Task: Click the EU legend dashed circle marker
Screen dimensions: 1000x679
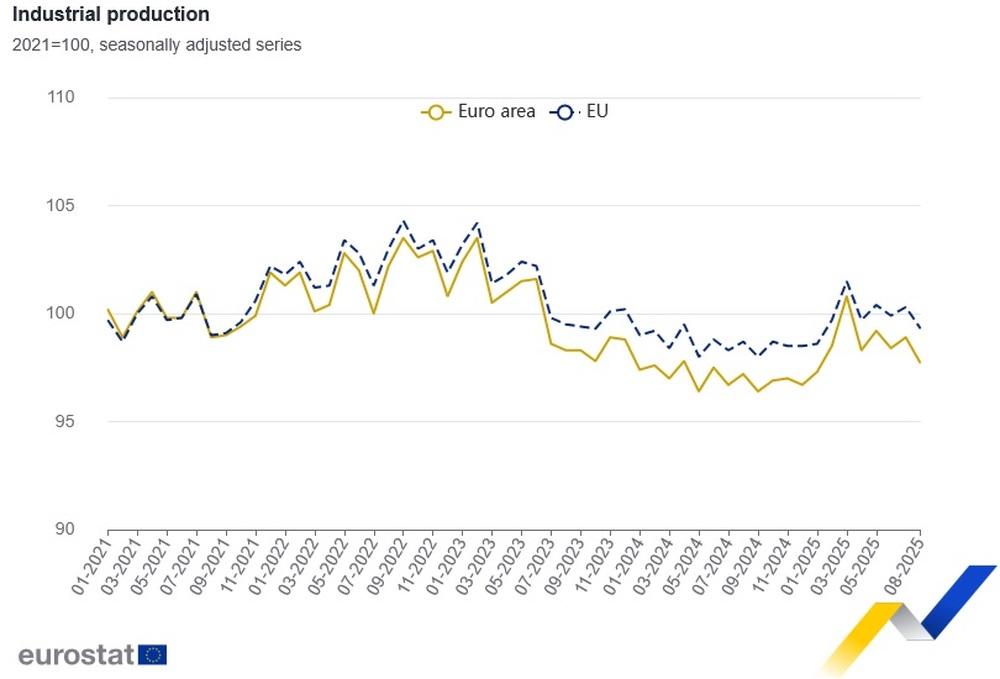Action: click(563, 112)
